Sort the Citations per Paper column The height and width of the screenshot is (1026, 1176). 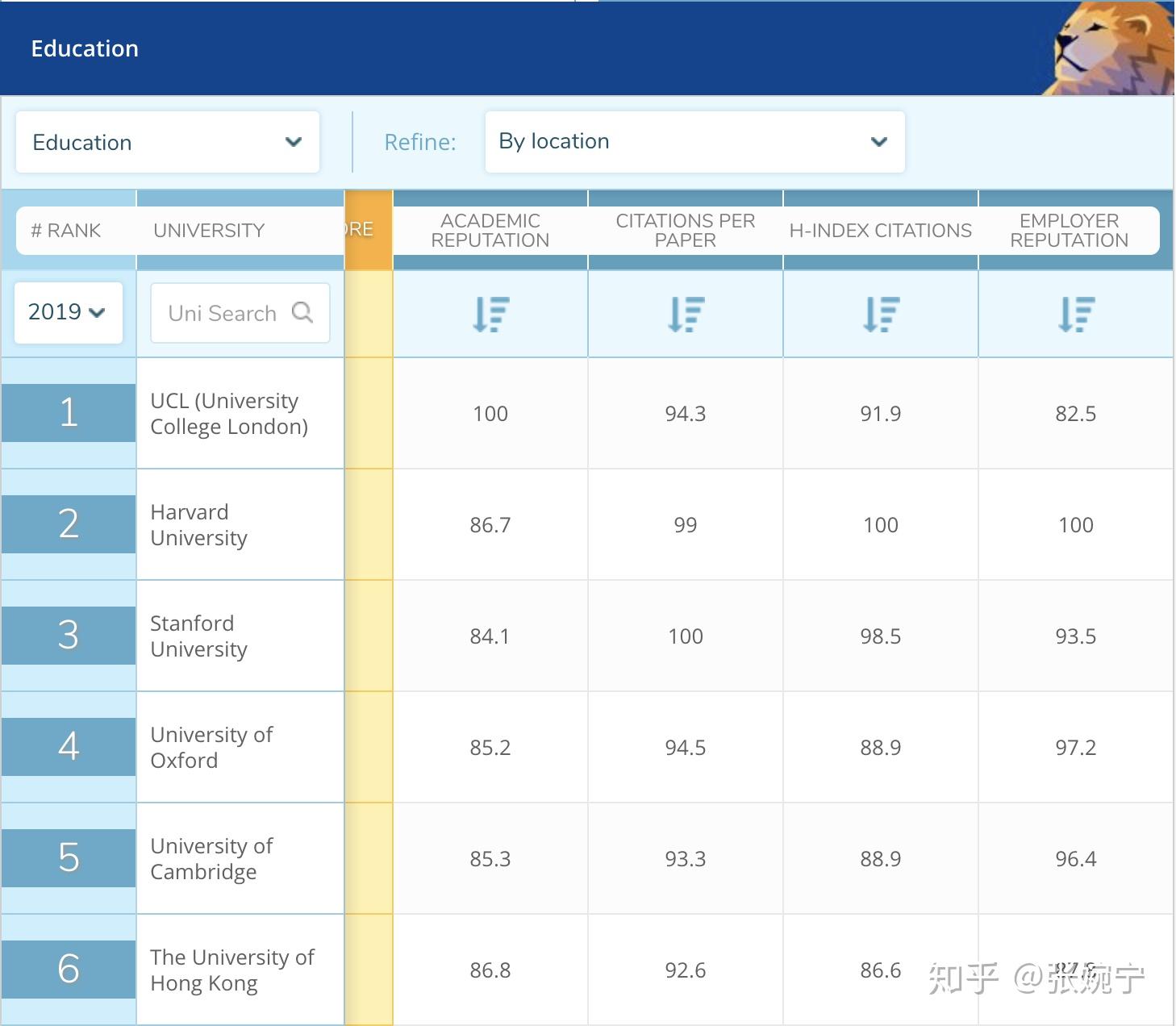(685, 314)
